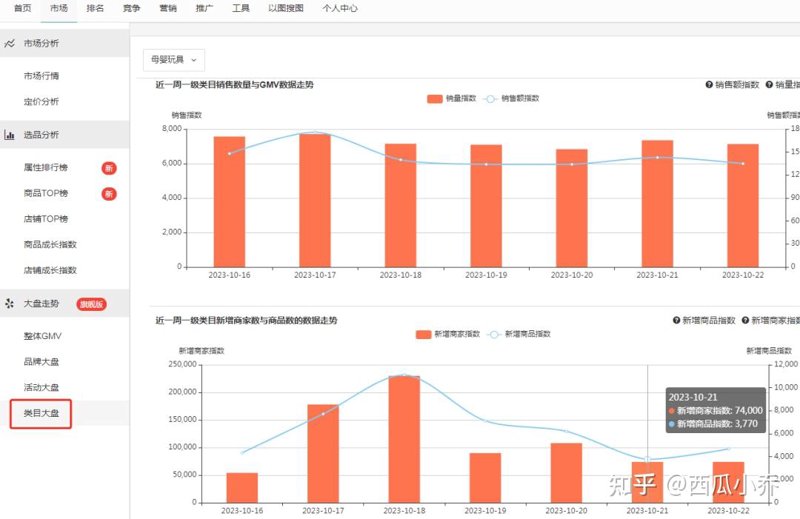The height and width of the screenshot is (519, 800).
Task: Click the 2023-10-20 bar in sales chart
Action: point(571,208)
